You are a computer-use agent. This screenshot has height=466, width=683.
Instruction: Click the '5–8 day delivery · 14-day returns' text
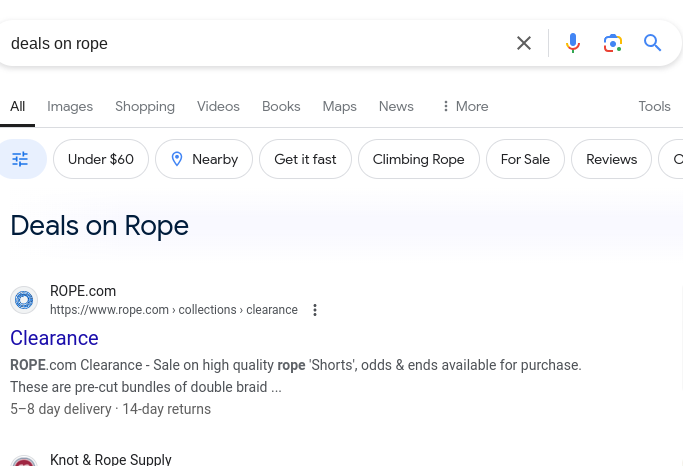111,409
